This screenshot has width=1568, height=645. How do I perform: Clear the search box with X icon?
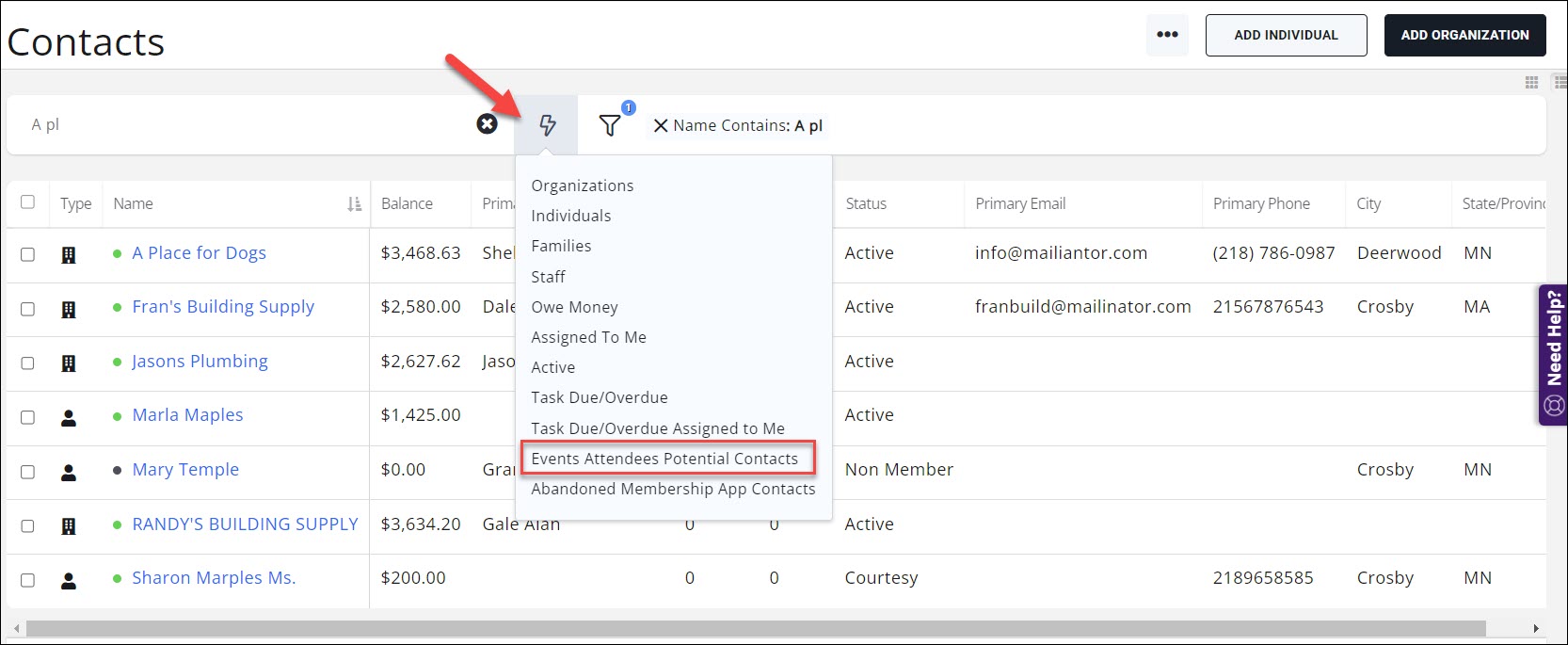pos(487,124)
